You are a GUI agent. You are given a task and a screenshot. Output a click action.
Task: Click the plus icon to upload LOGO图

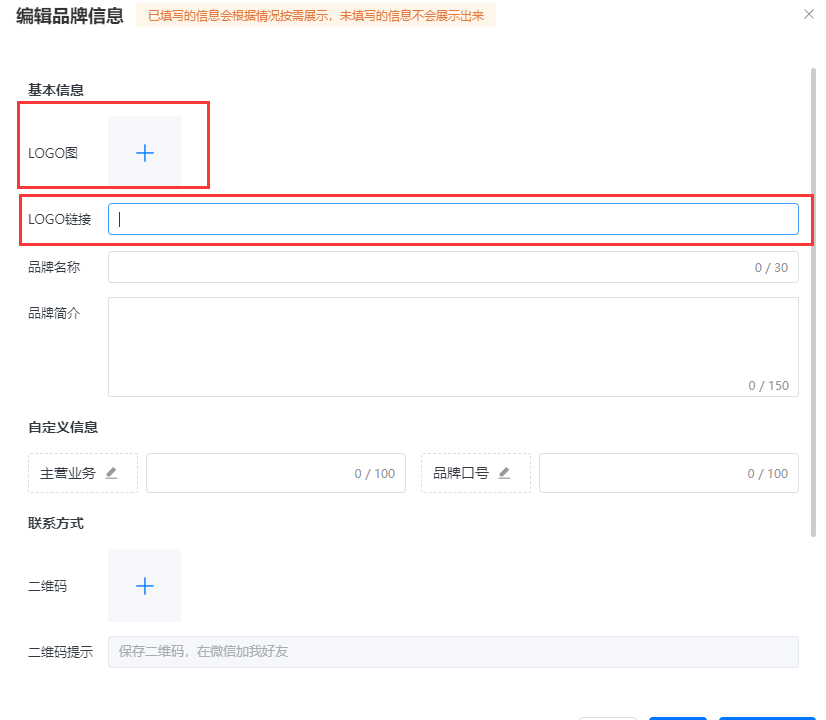pos(145,152)
